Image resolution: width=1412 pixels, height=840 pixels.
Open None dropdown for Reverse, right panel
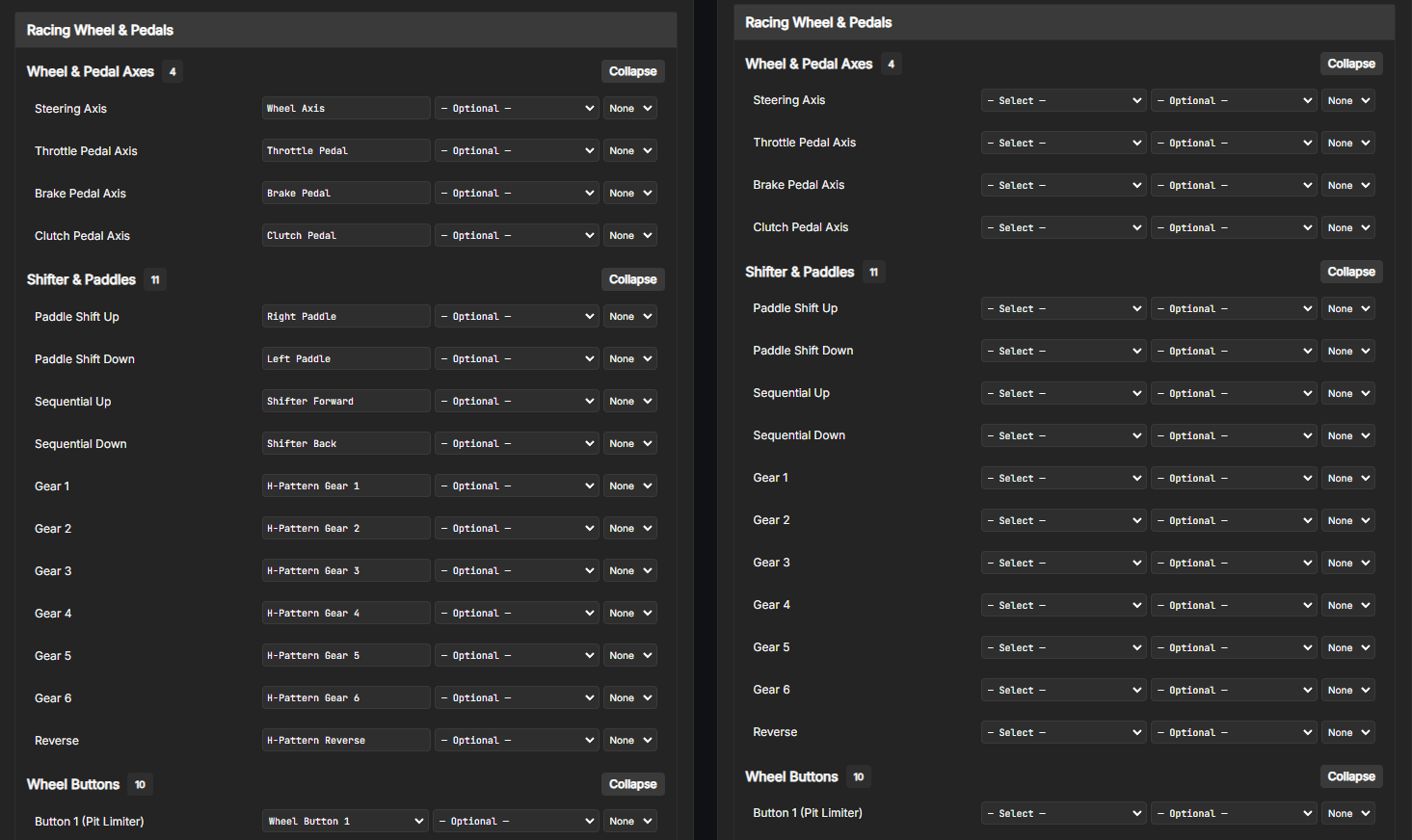1348,732
